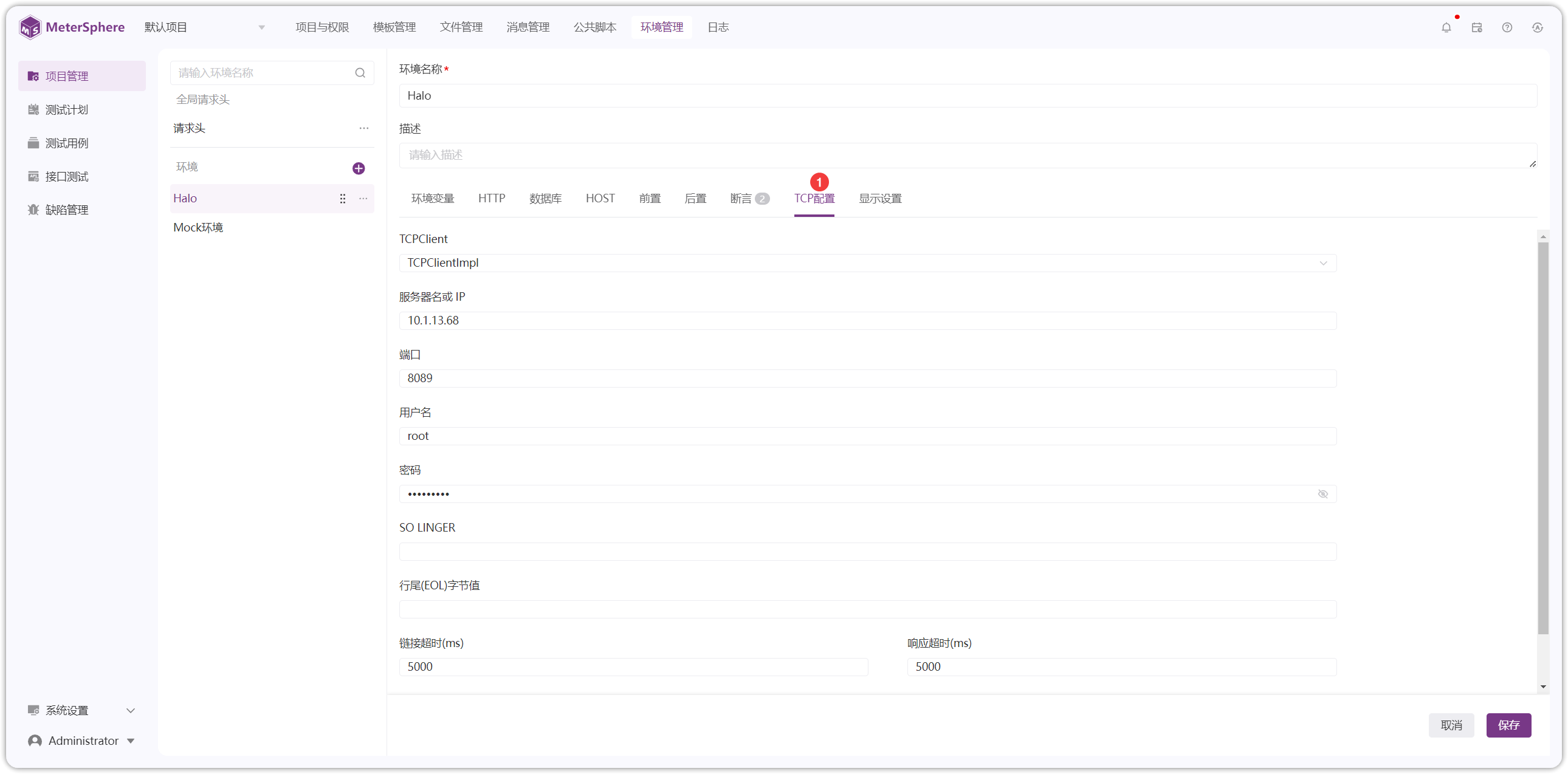
Task: Open 文件管理 in top menu
Action: click(461, 27)
